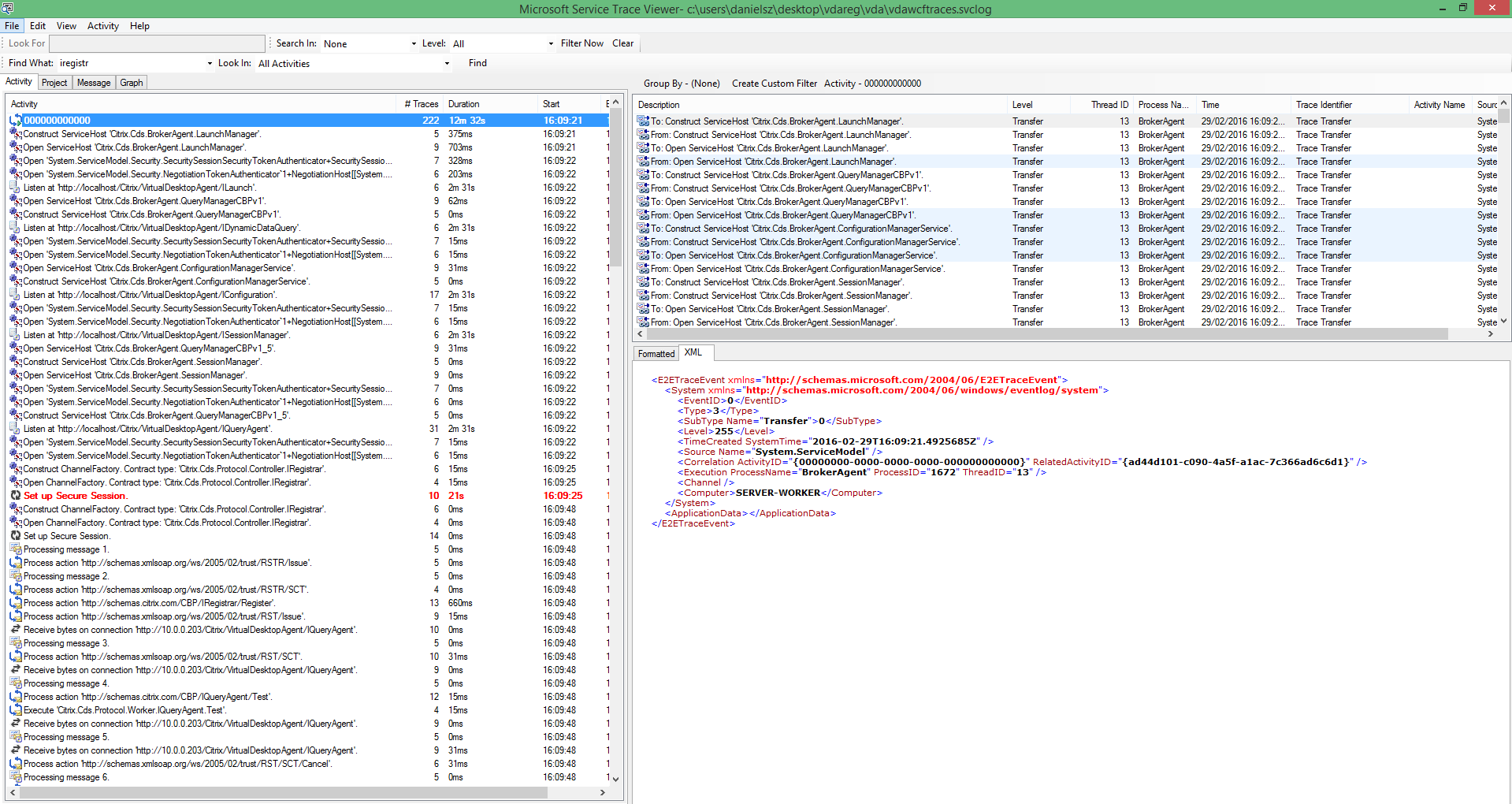Click icon of Process action RSTR/Issue row
Screen dimensions: 1512x804
(x=16, y=563)
